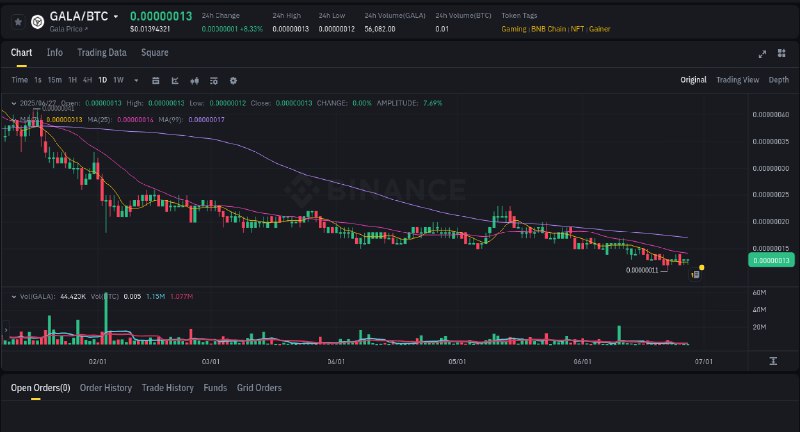Open the Gala Price link

click(x=68, y=29)
